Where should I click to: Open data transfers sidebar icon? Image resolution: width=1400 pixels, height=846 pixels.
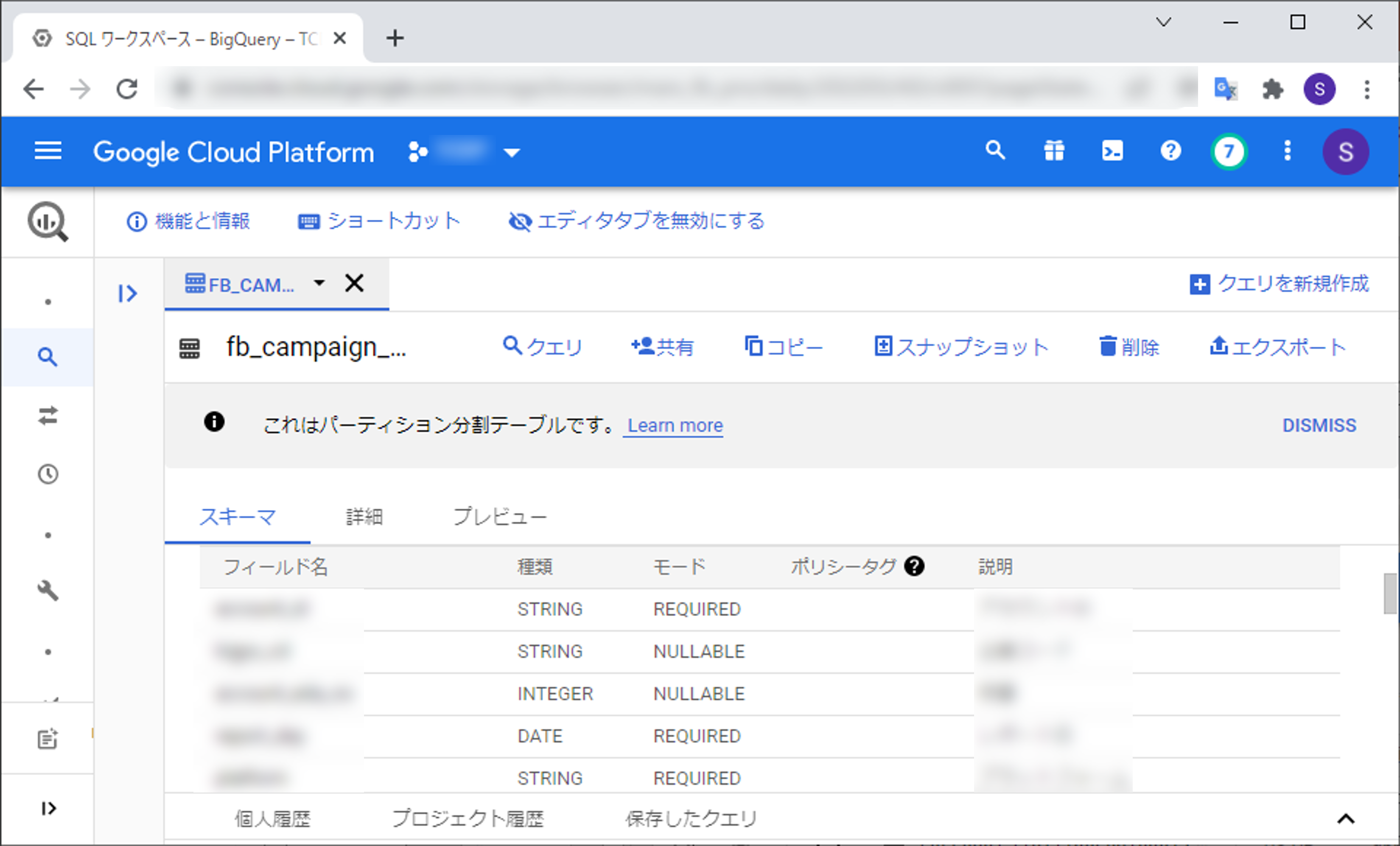click(48, 416)
